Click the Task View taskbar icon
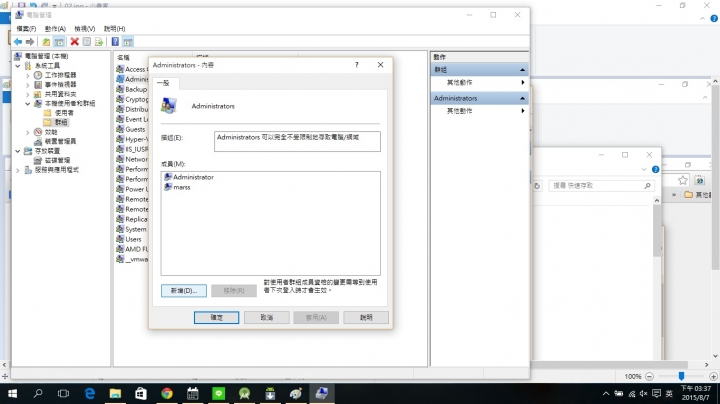The height and width of the screenshot is (404, 720). (63, 393)
